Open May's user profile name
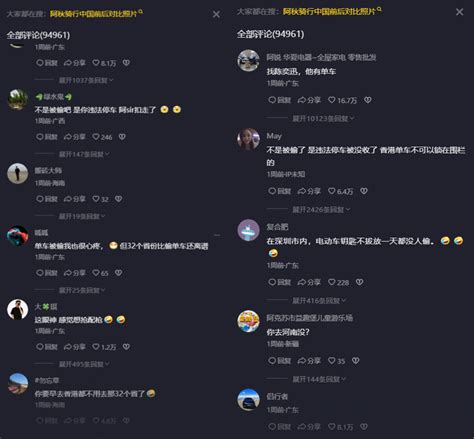474x439 pixels. (274, 136)
